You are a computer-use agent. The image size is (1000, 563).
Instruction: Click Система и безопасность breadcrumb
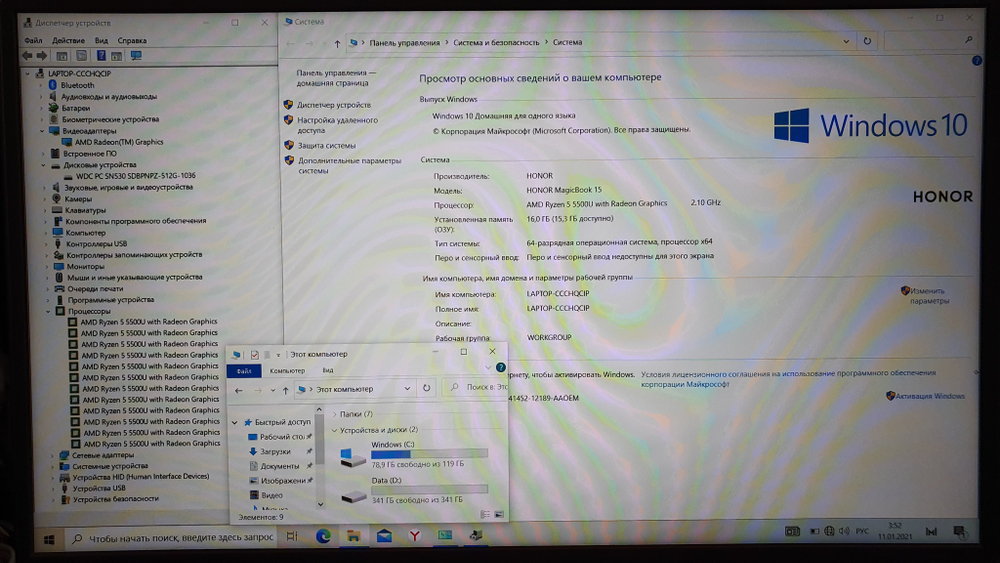point(496,42)
